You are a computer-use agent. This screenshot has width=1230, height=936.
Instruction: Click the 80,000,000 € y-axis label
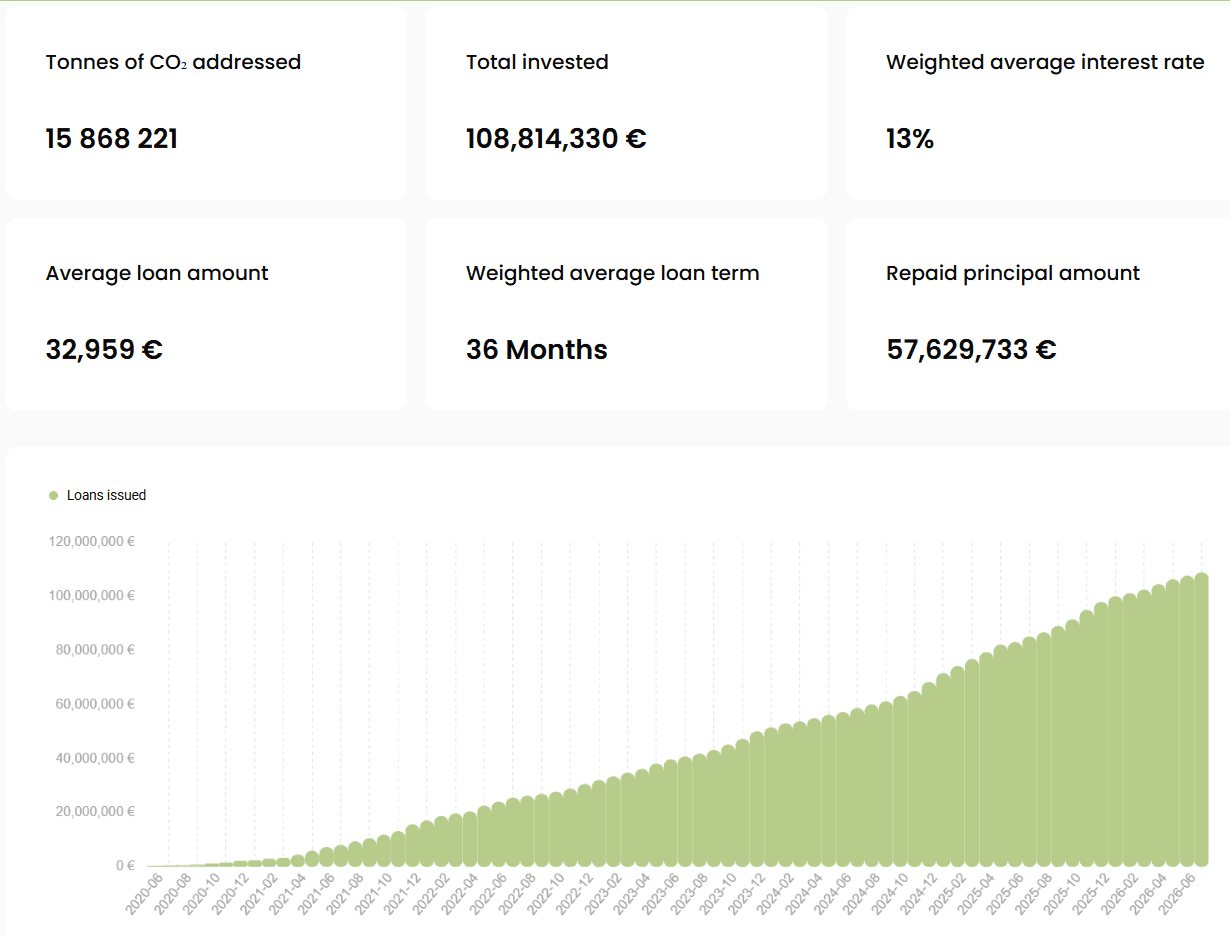(x=95, y=650)
